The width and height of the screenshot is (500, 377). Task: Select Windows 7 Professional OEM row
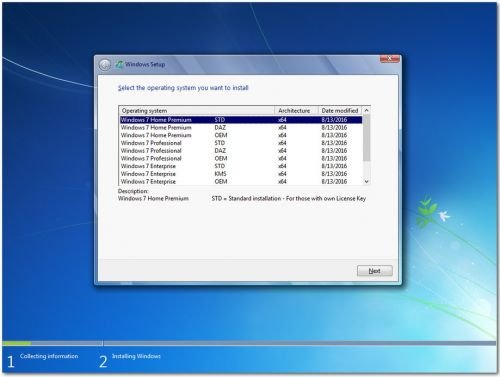tap(241, 158)
